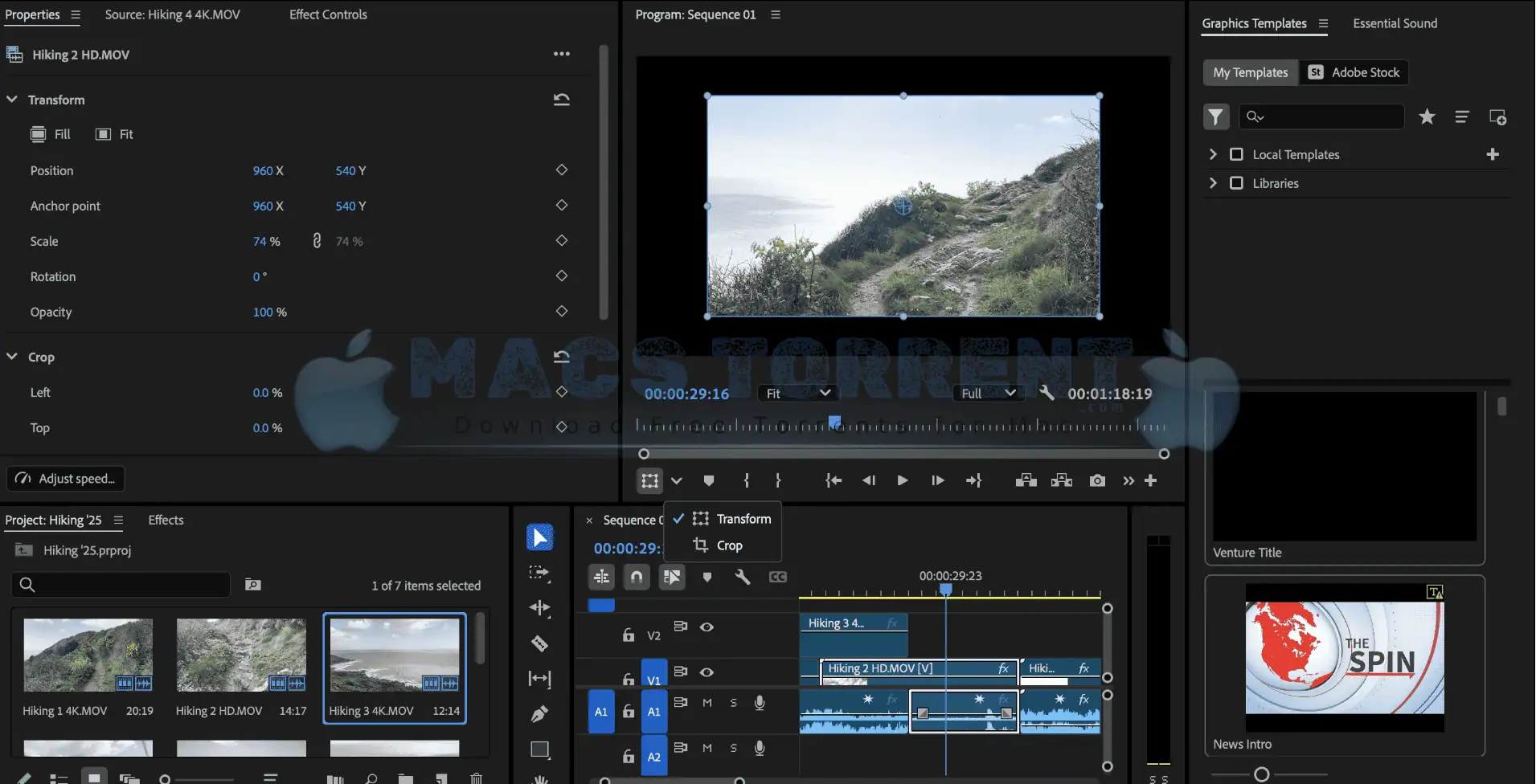Play the Program monitor sequence

click(902, 480)
